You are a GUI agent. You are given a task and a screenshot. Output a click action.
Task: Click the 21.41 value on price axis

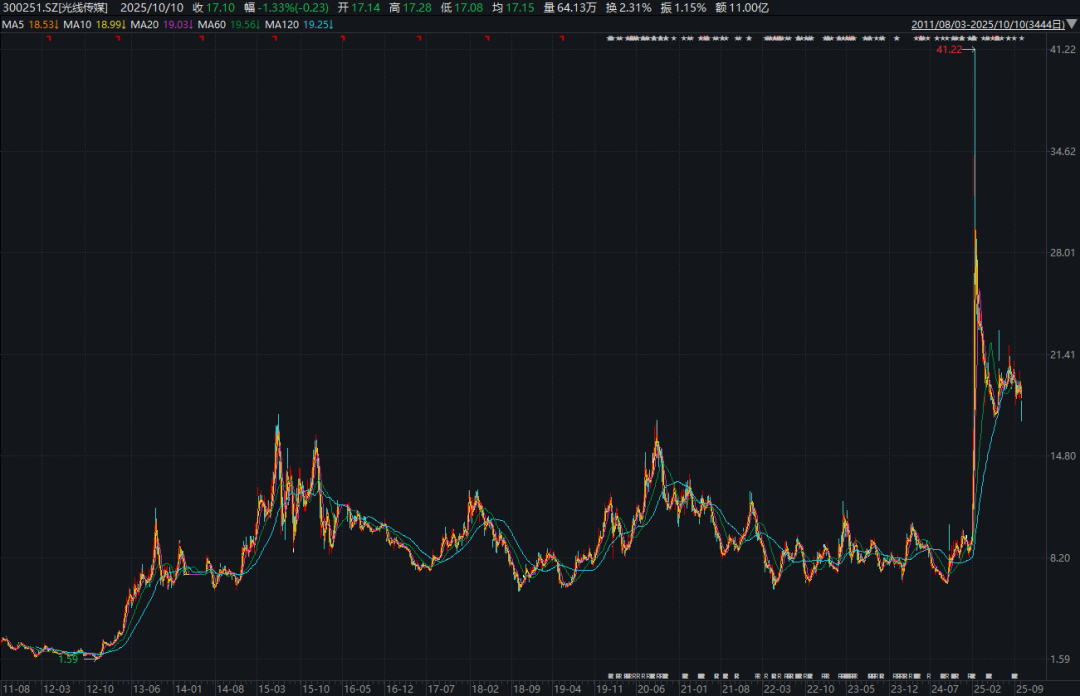pyautogui.click(x=1062, y=355)
